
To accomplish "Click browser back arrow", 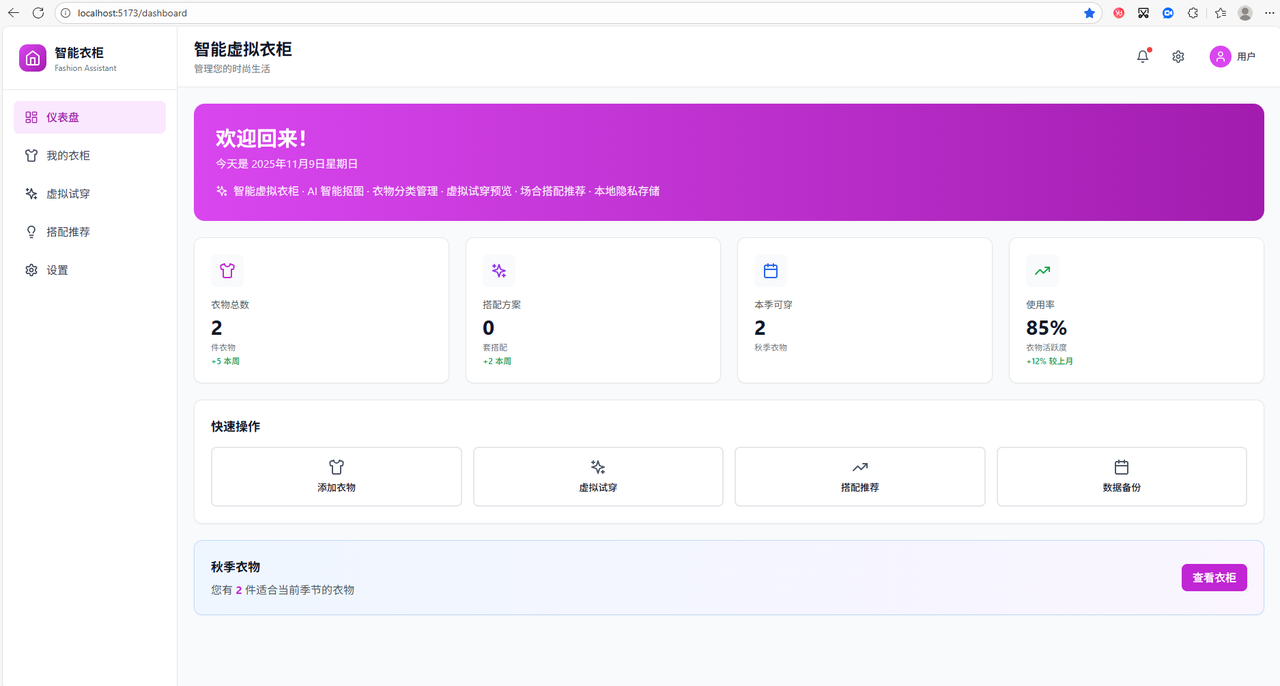I will [13, 13].
